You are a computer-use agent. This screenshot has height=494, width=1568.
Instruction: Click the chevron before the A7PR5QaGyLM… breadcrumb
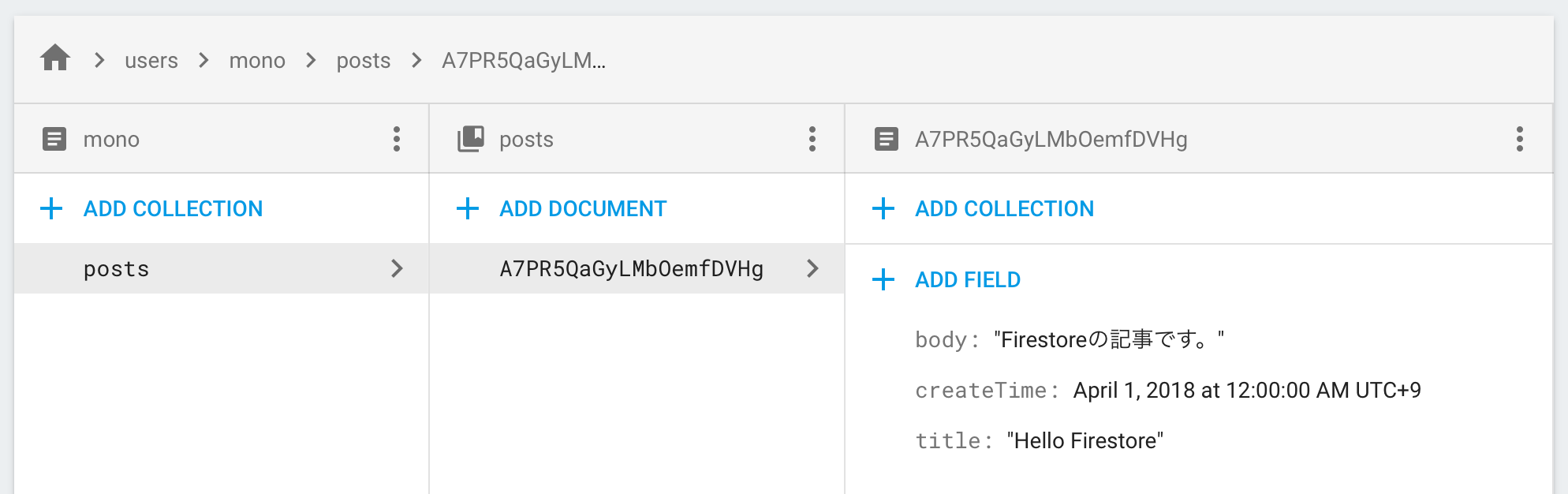[x=416, y=60]
